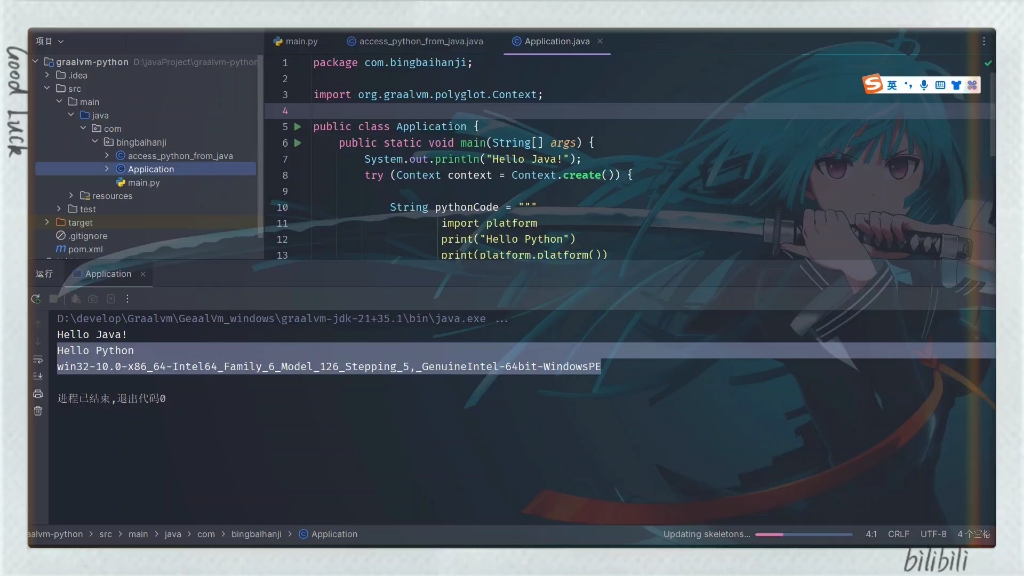
Task: Collapse the com package
Action: tap(84, 129)
